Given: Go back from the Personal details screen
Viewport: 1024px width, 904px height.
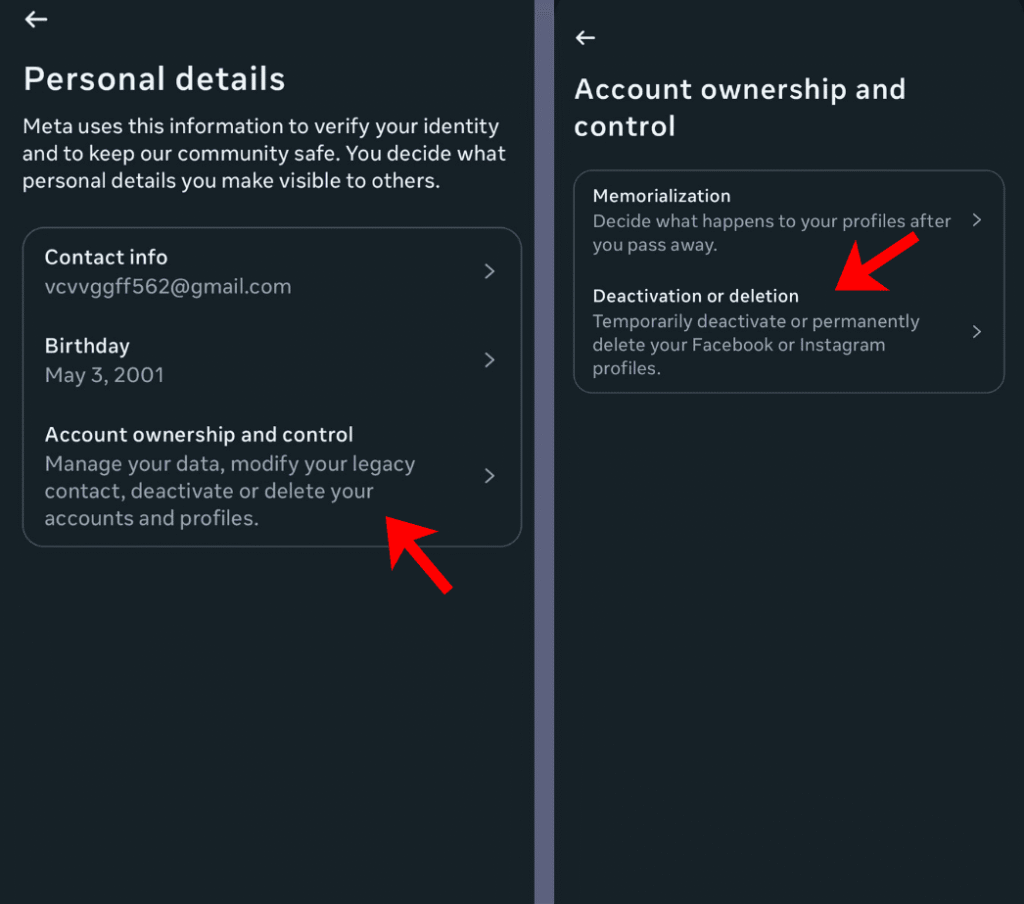Looking at the screenshot, I should click(36, 20).
